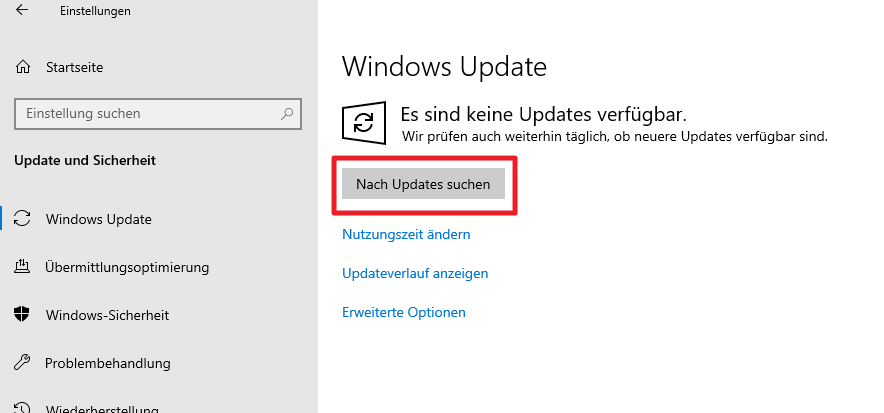Click the Übermittlungsoptimierung sidebar icon
884x413 pixels.
tap(22, 267)
